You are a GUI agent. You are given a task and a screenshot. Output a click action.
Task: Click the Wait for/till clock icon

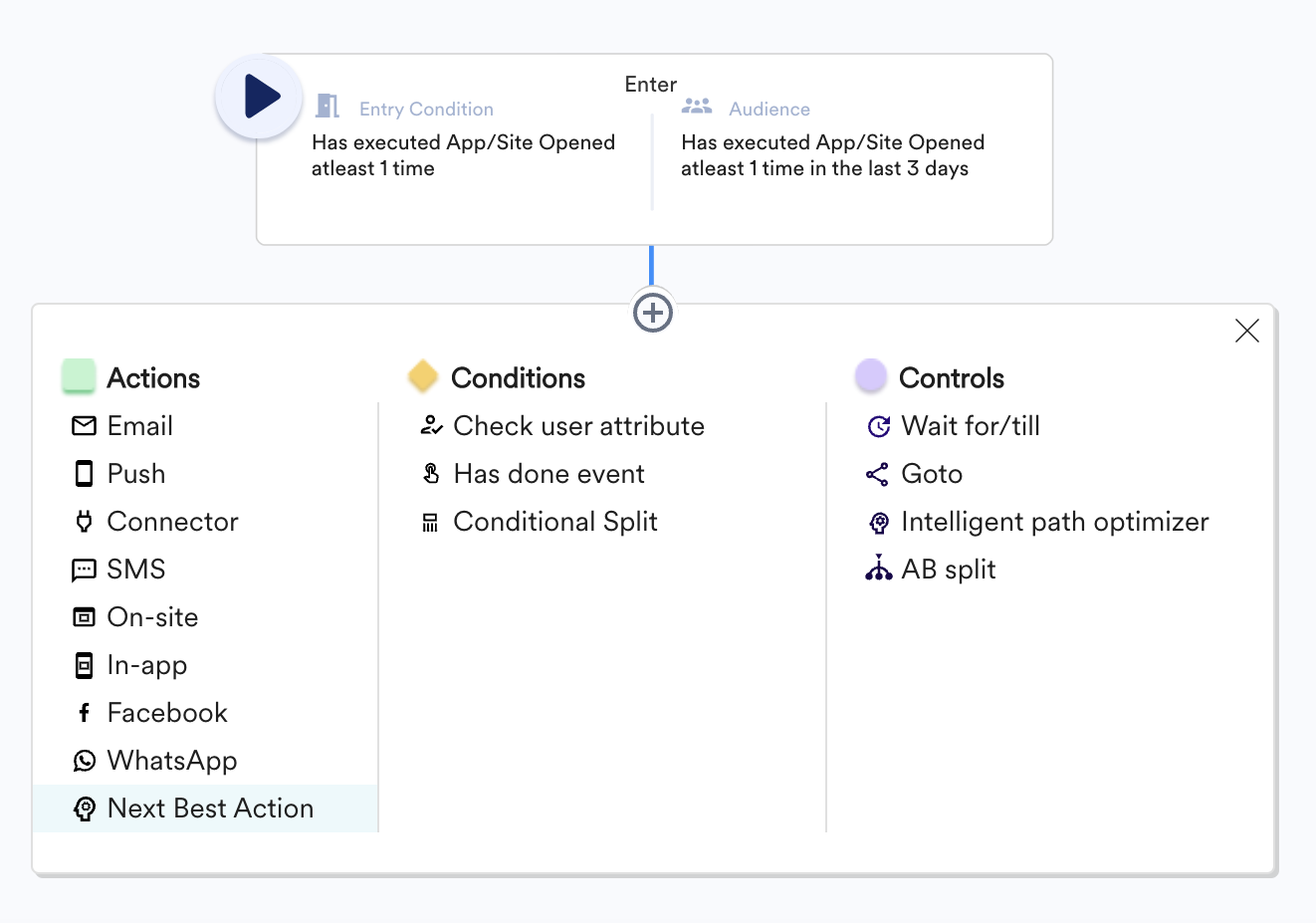(x=878, y=426)
